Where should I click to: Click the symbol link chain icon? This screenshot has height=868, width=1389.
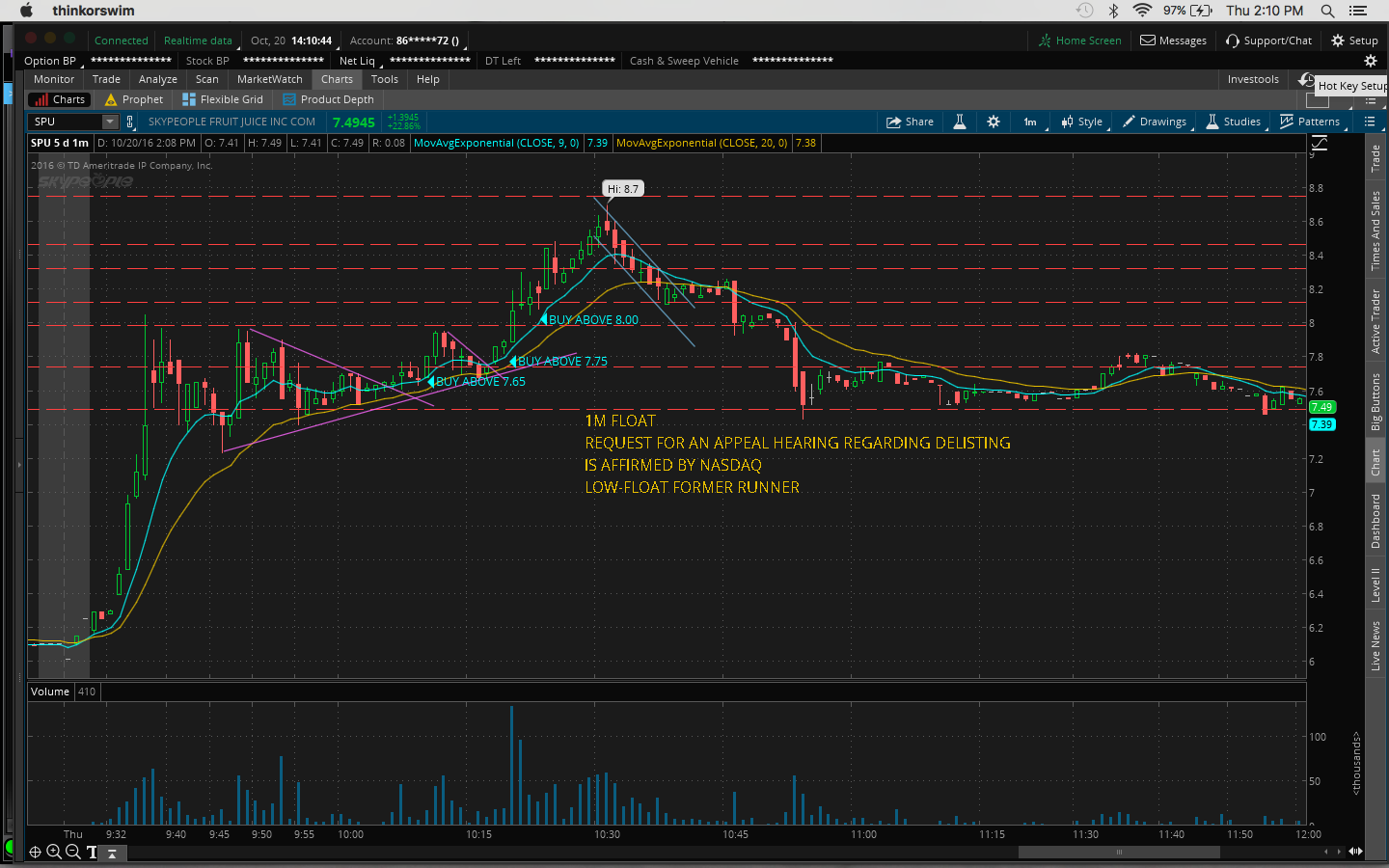(x=130, y=122)
